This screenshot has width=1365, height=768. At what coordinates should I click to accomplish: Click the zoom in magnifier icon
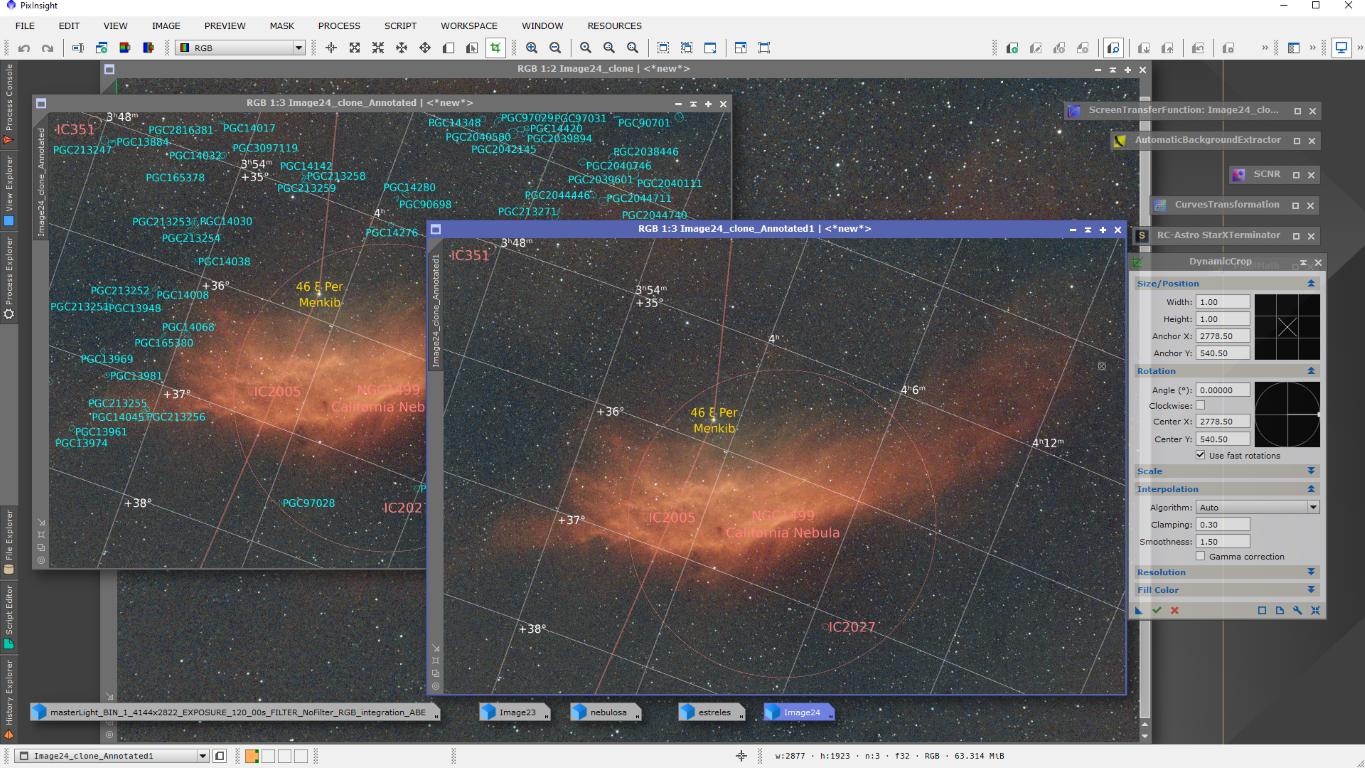point(532,48)
